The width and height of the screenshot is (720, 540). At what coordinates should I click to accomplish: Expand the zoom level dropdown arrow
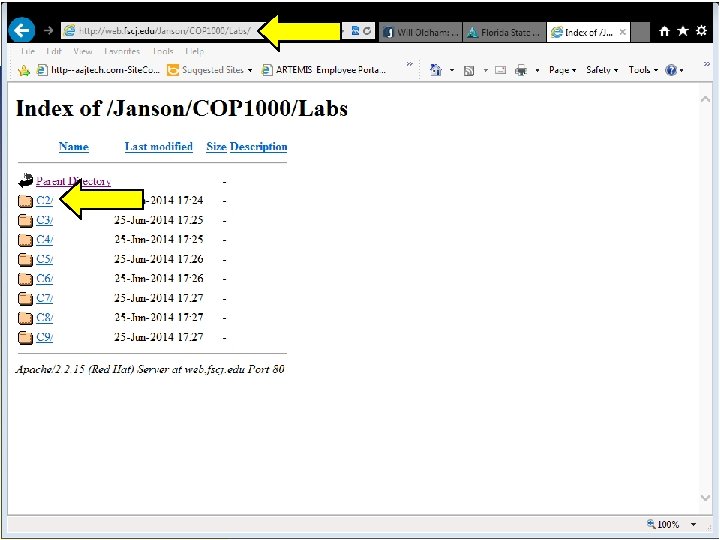693,524
